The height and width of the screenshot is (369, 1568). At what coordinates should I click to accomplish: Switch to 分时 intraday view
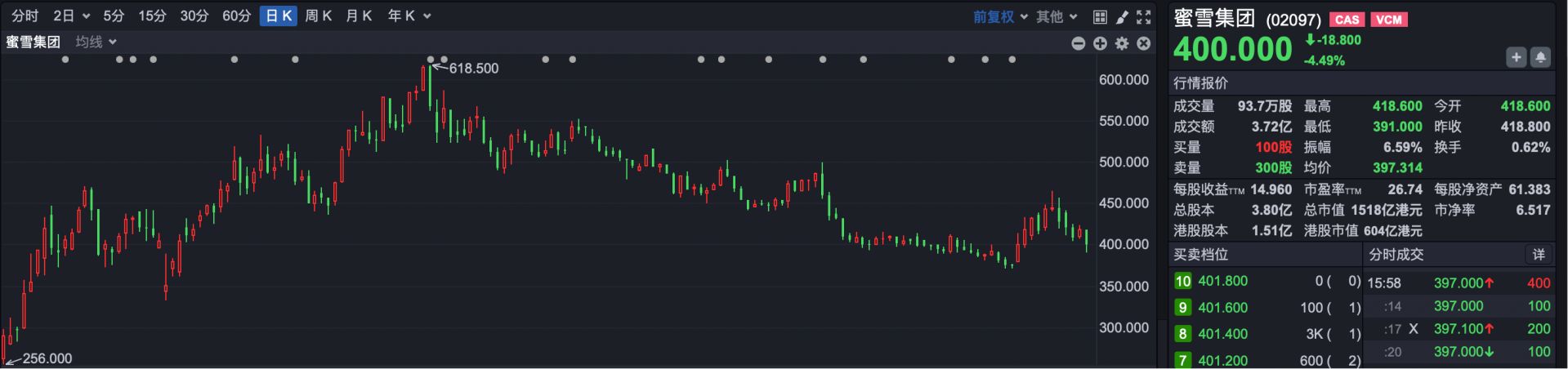tap(25, 16)
